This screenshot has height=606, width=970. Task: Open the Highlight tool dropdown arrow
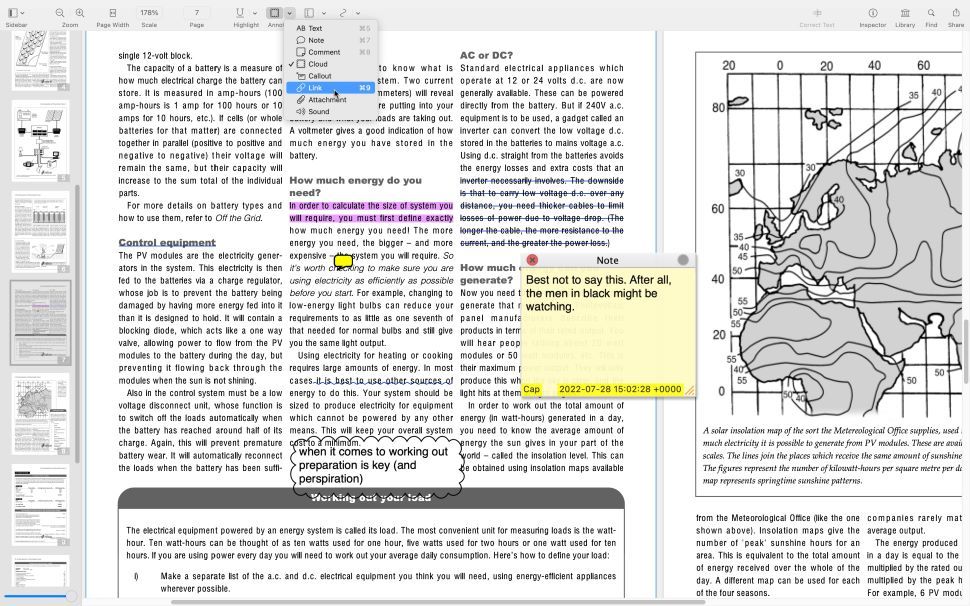pos(254,11)
